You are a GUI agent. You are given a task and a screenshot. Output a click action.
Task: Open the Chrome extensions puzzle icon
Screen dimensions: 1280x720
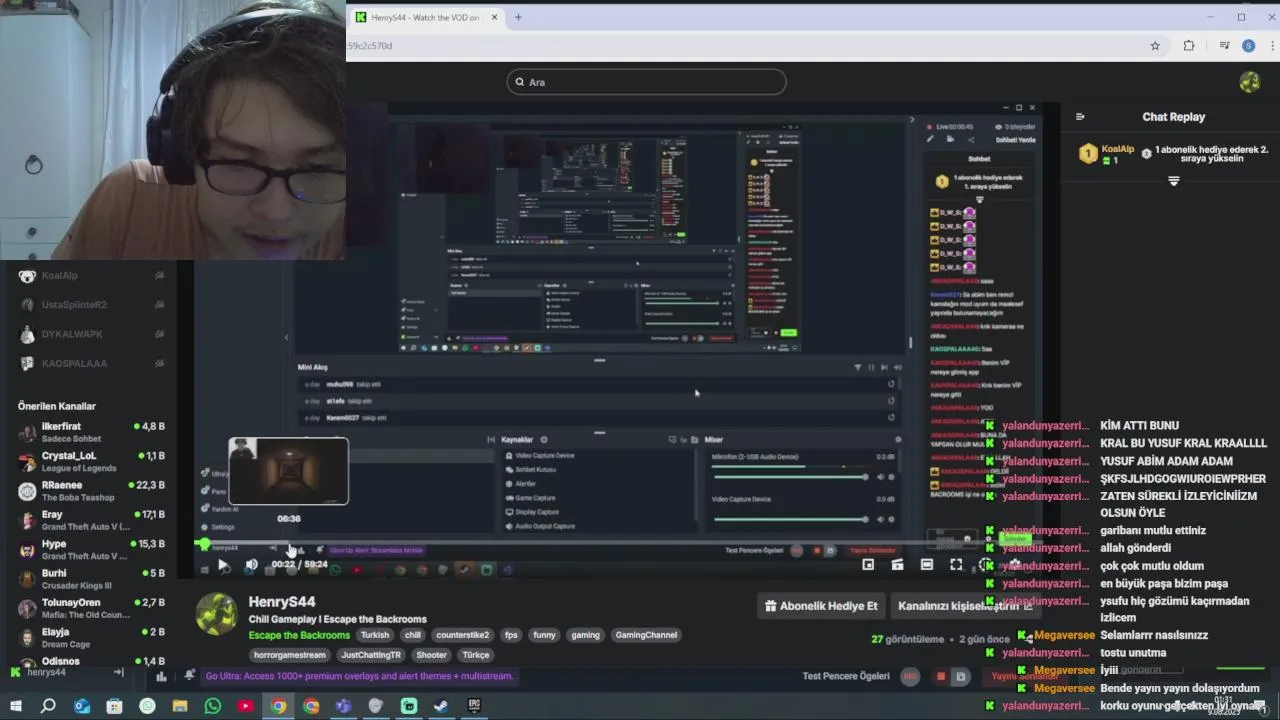(1189, 46)
